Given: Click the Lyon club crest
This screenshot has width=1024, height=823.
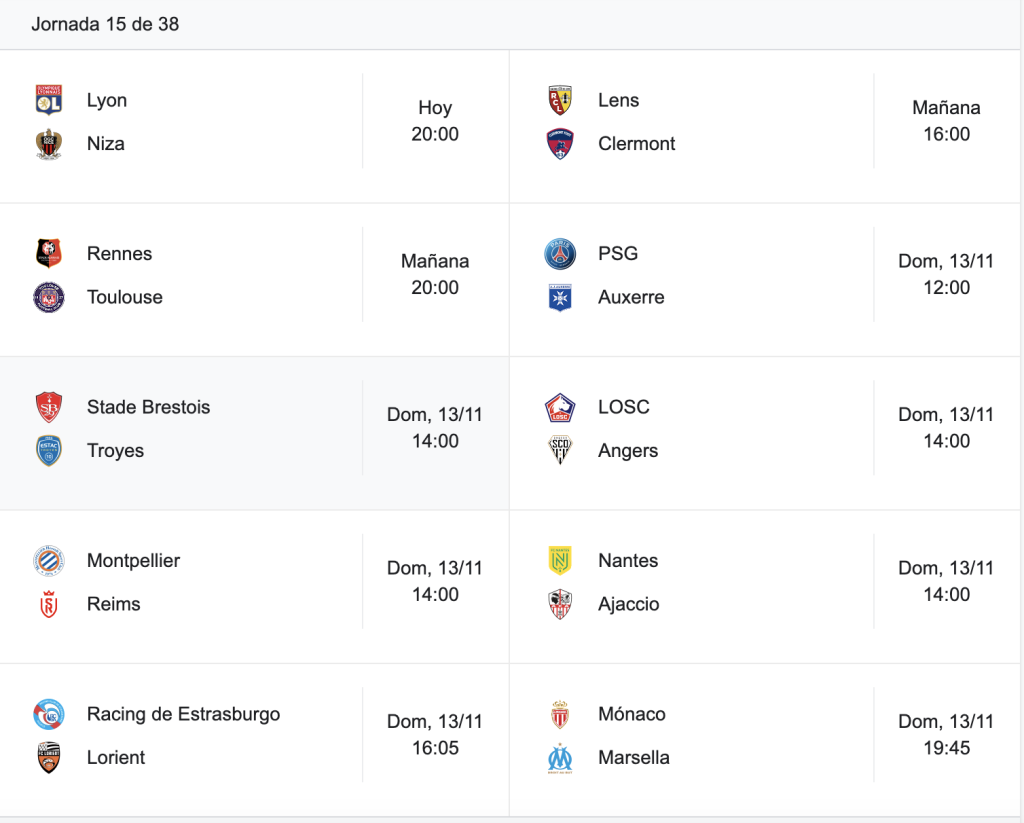Looking at the screenshot, I should (48, 100).
